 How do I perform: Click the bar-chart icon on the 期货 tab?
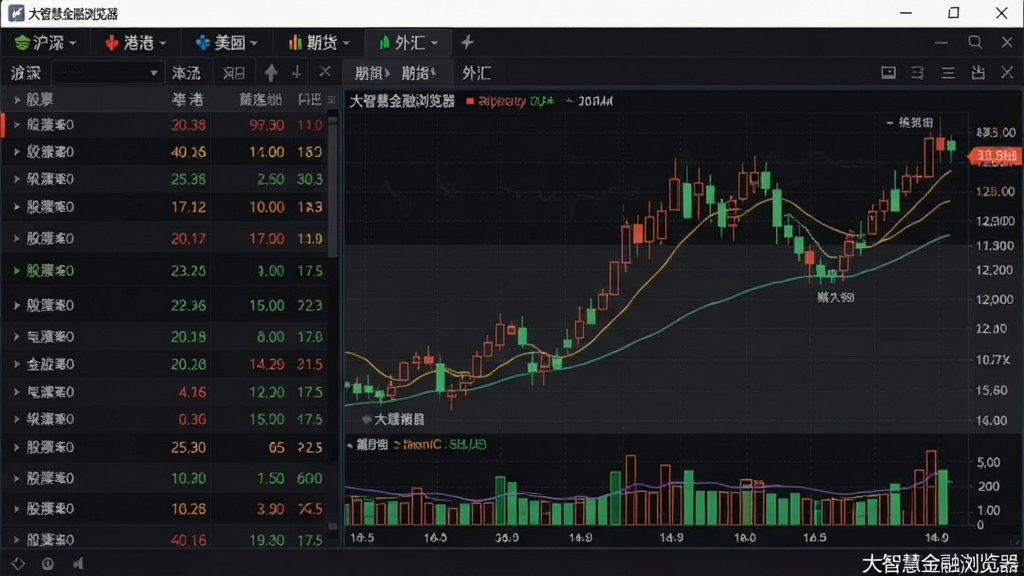point(295,43)
